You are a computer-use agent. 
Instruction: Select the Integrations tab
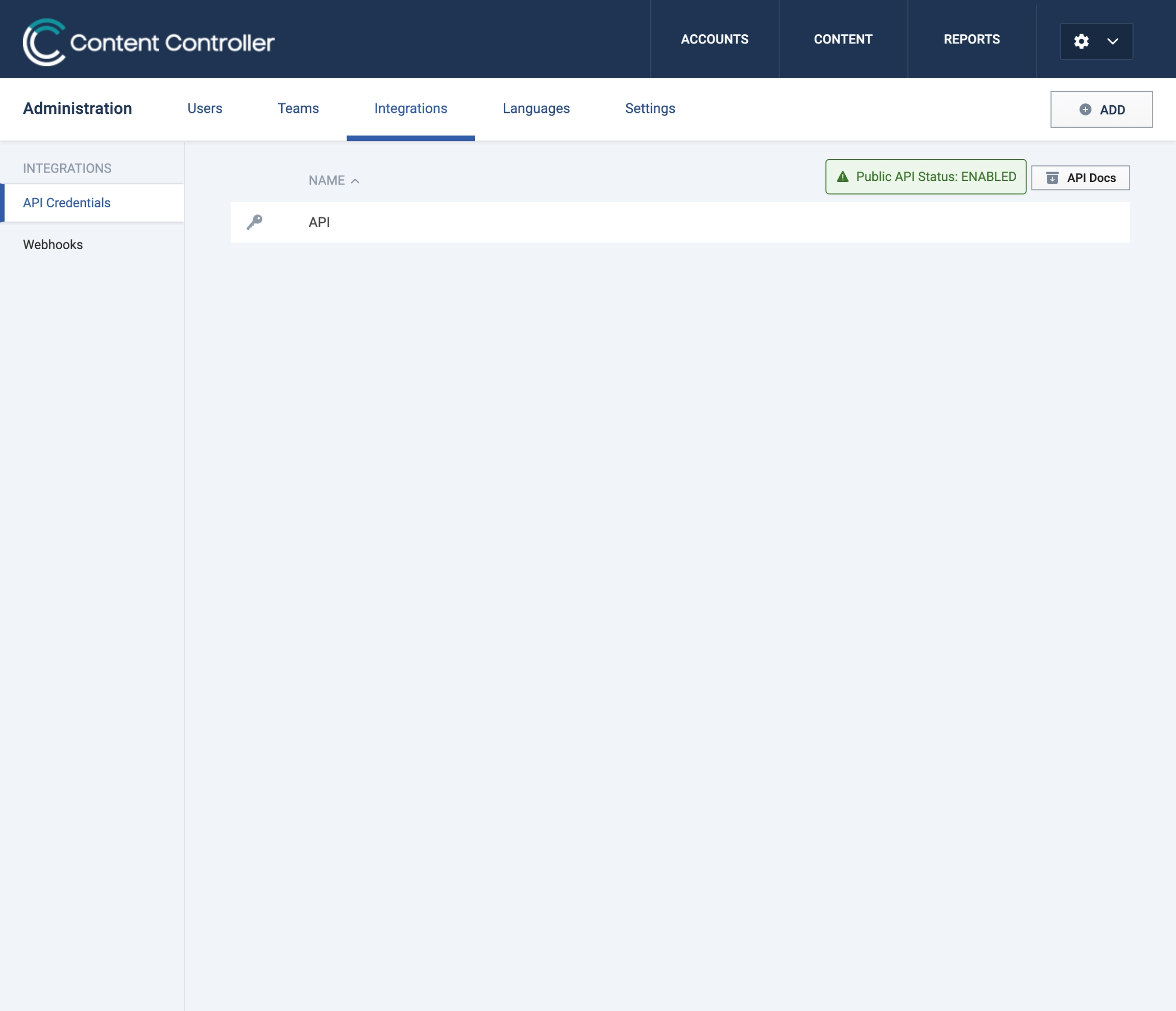tap(411, 108)
